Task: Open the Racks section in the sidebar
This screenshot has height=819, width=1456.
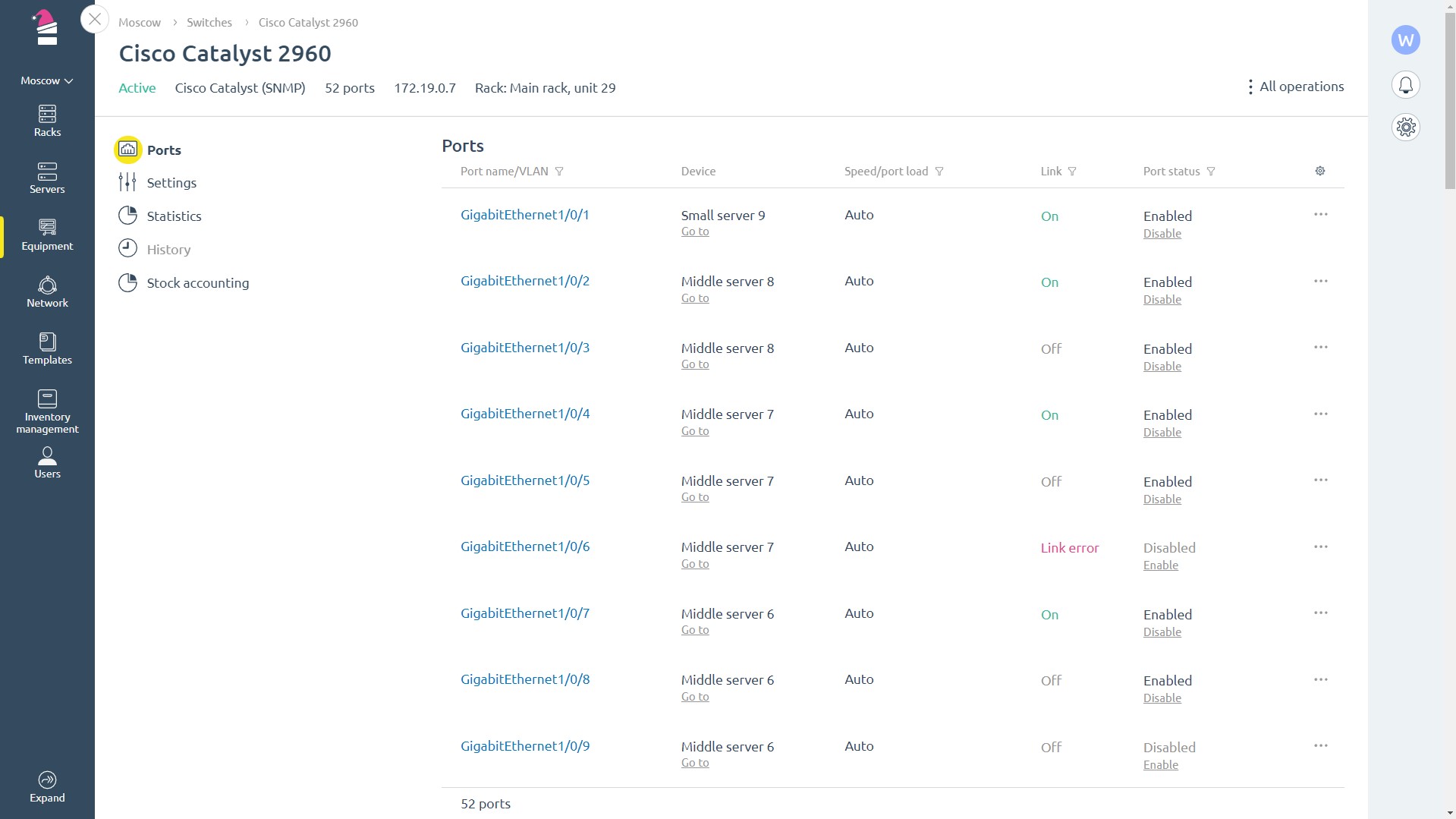Action: tap(47, 121)
